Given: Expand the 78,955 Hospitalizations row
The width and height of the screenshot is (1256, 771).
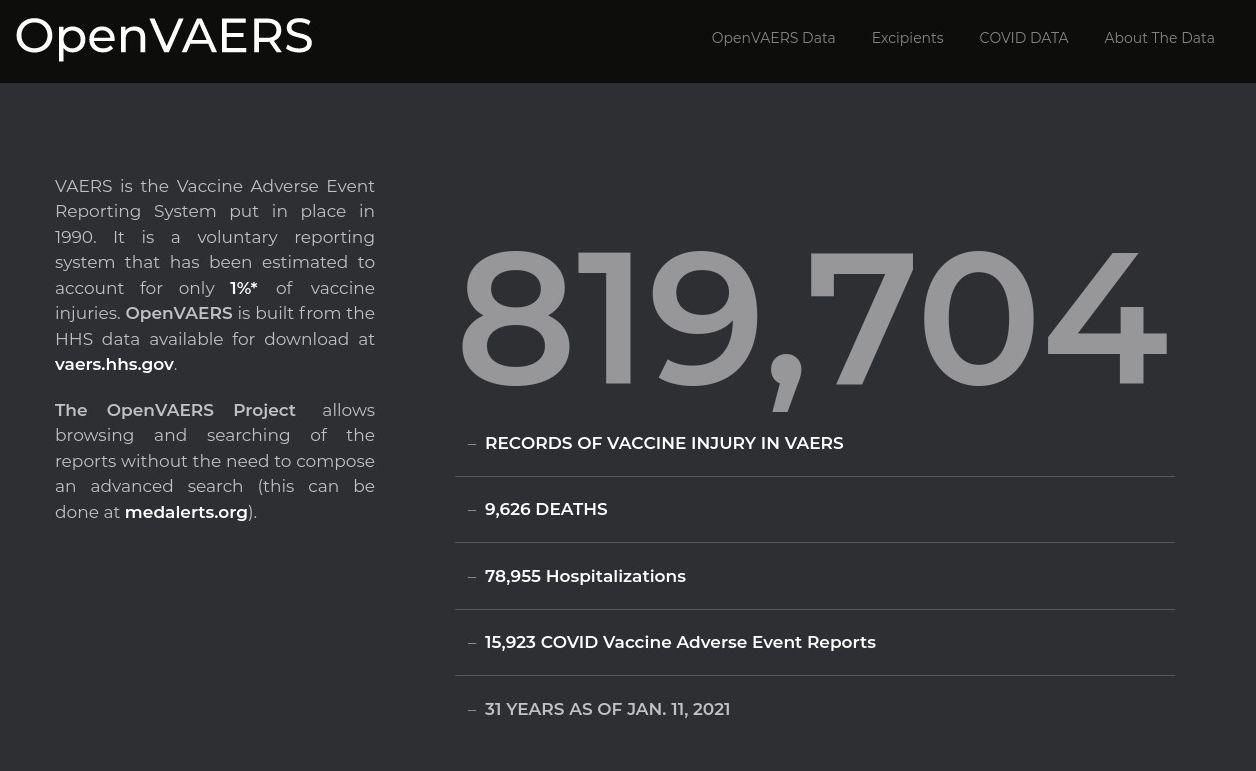Looking at the screenshot, I should click(585, 576).
